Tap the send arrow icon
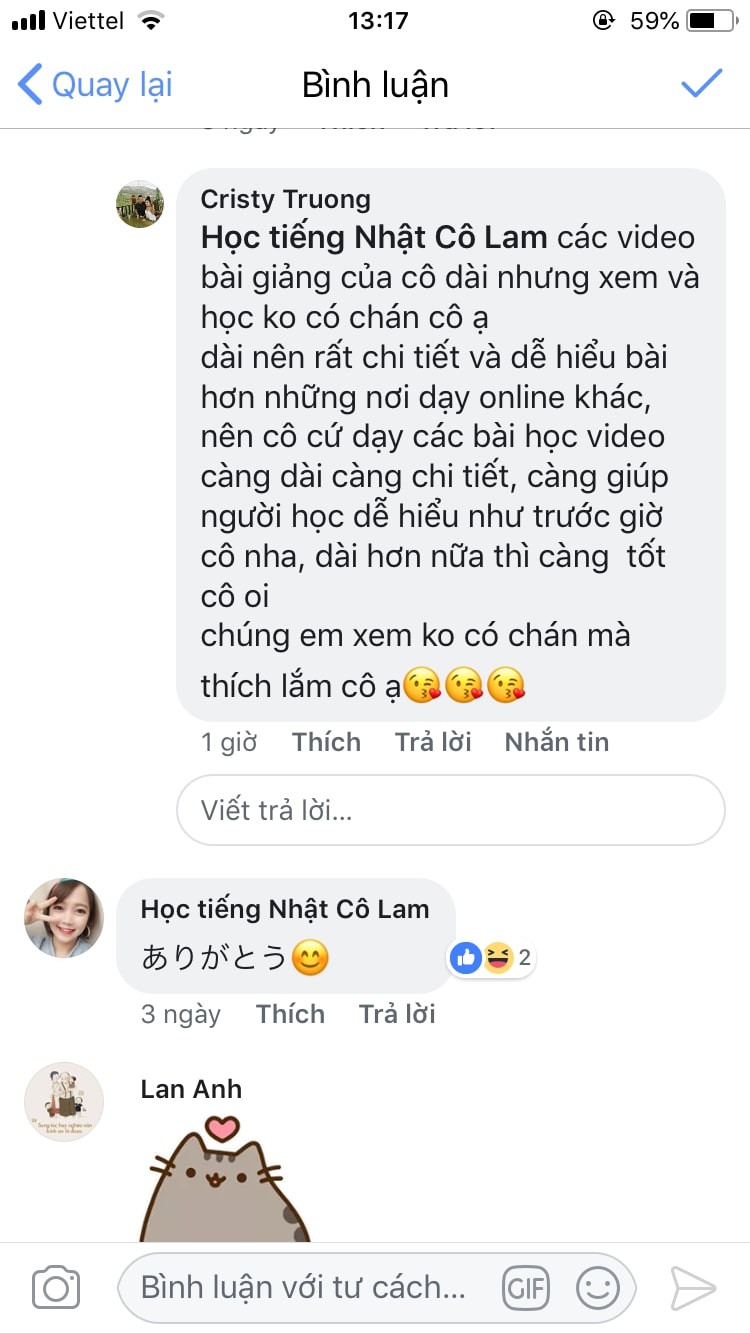 [692, 1287]
